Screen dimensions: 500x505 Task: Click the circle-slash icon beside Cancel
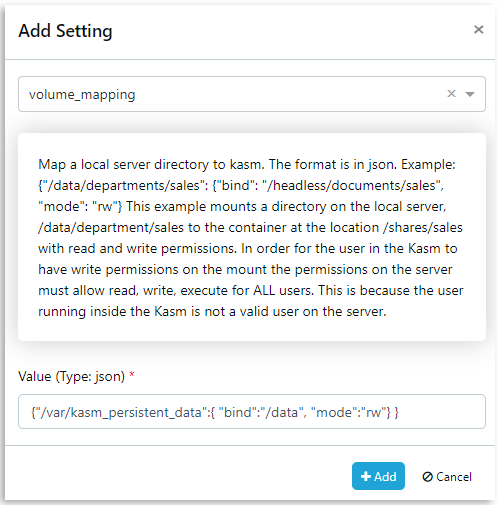tap(427, 477)
